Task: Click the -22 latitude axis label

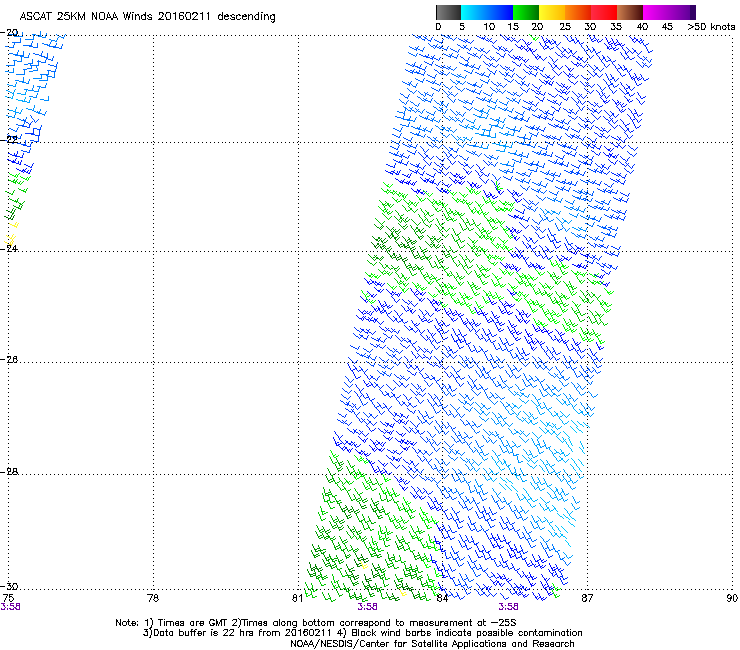Action: (x=9, y=140)
